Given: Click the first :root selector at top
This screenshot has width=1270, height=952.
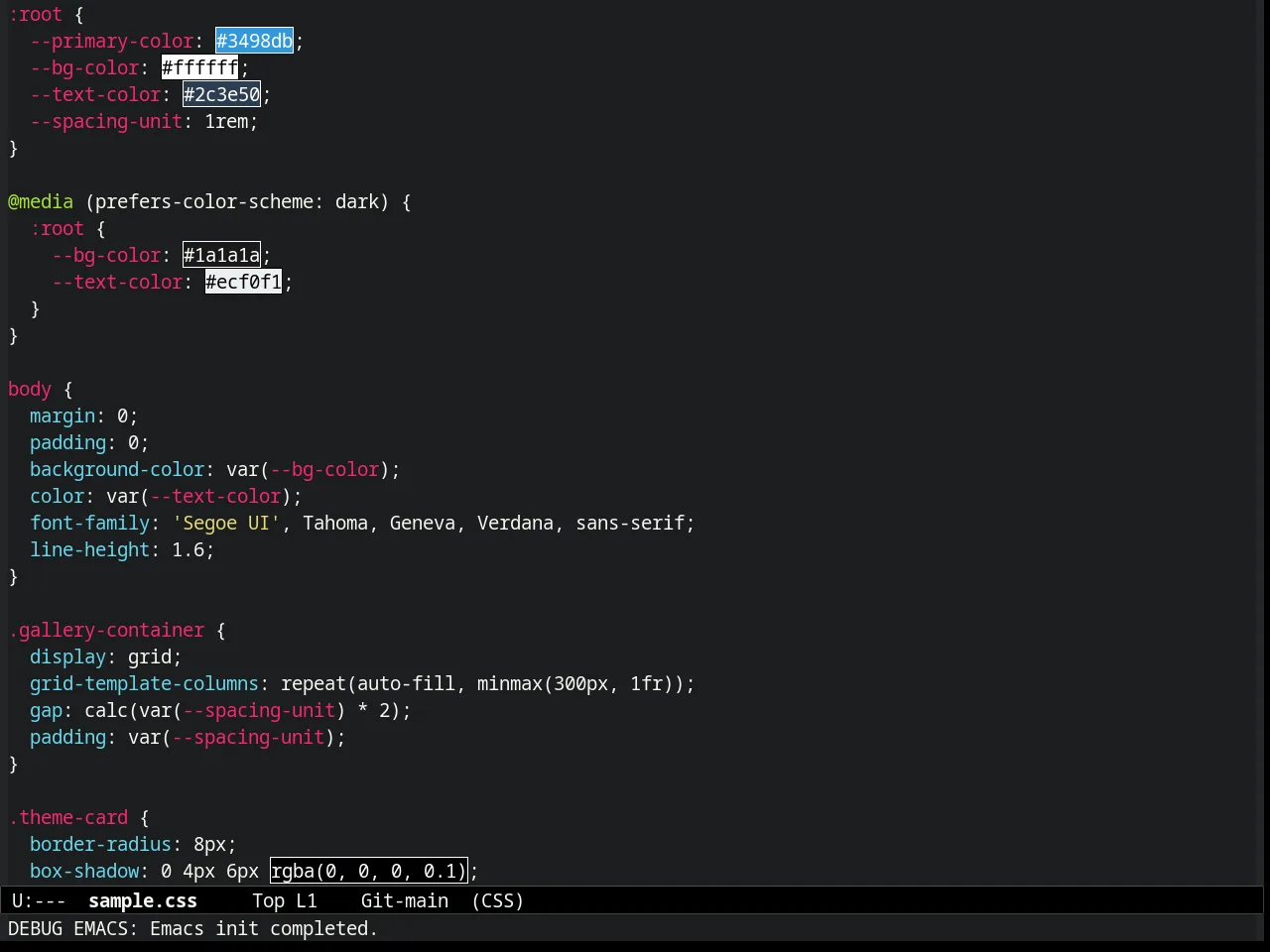Looking at the screenshot, I should pos(35,14).
